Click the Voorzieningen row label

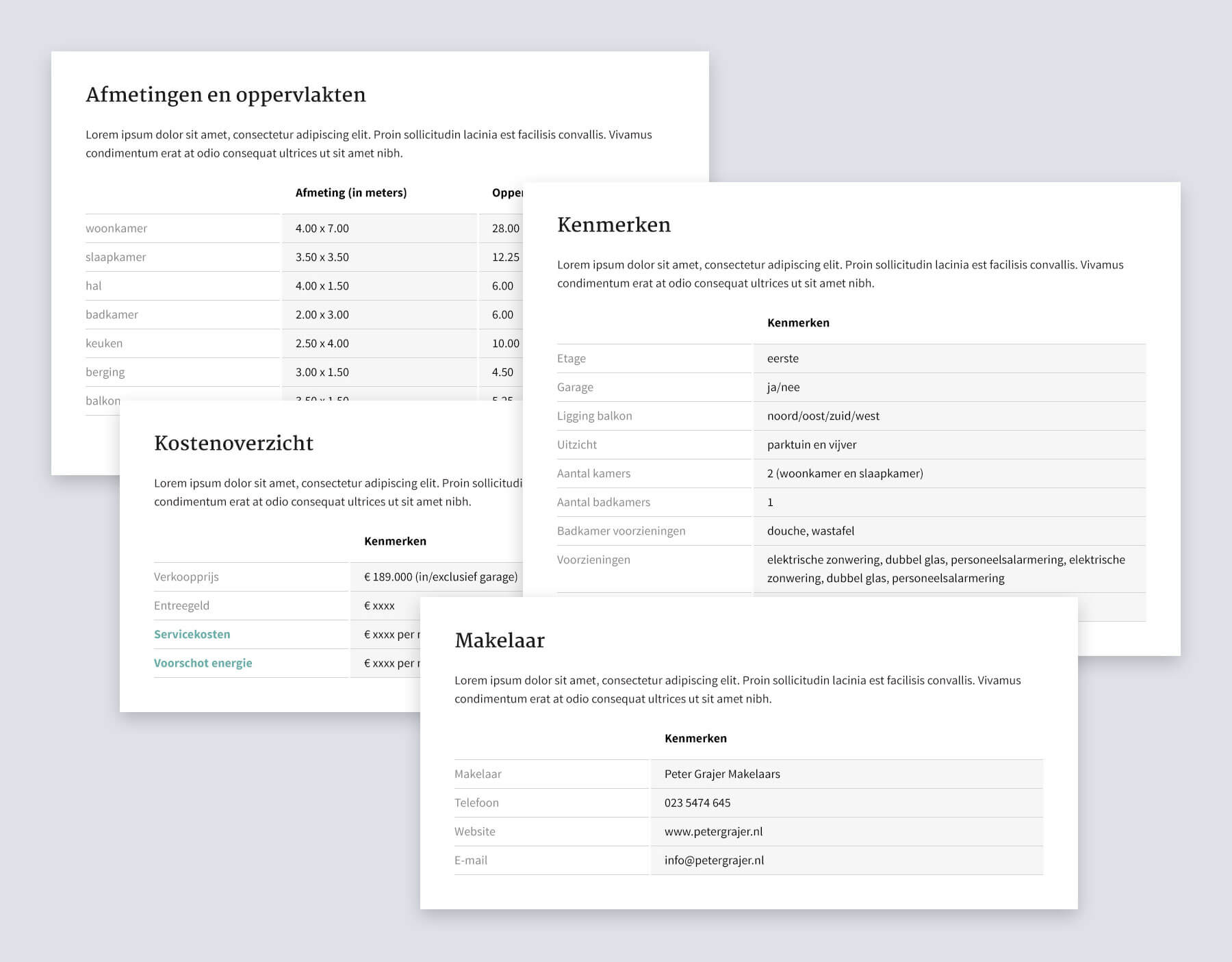593,559
